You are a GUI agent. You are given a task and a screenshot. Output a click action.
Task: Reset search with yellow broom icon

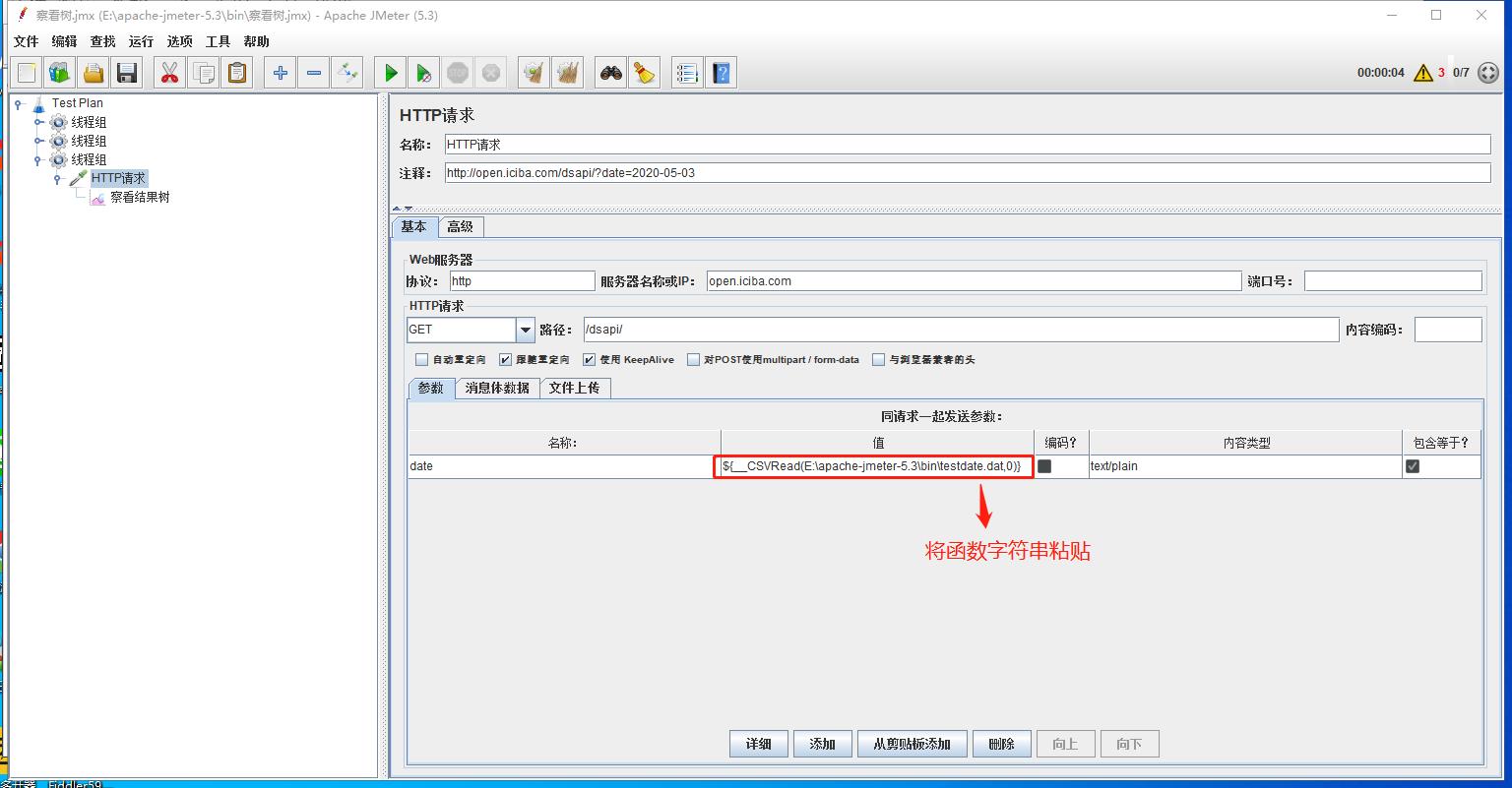point(645,73)
